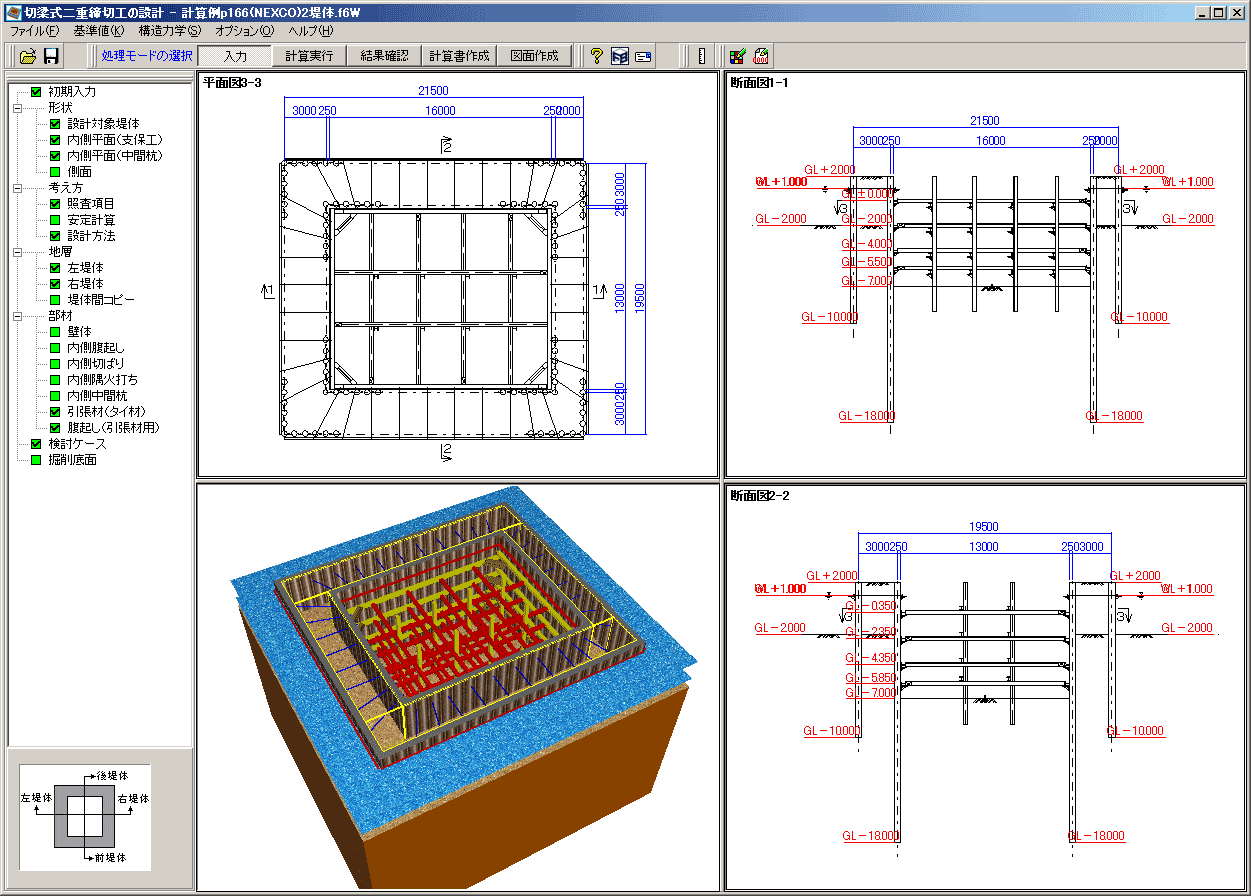Click the open file folder icon
Screen dimensions: 1251x896
(x=28, y=56)
